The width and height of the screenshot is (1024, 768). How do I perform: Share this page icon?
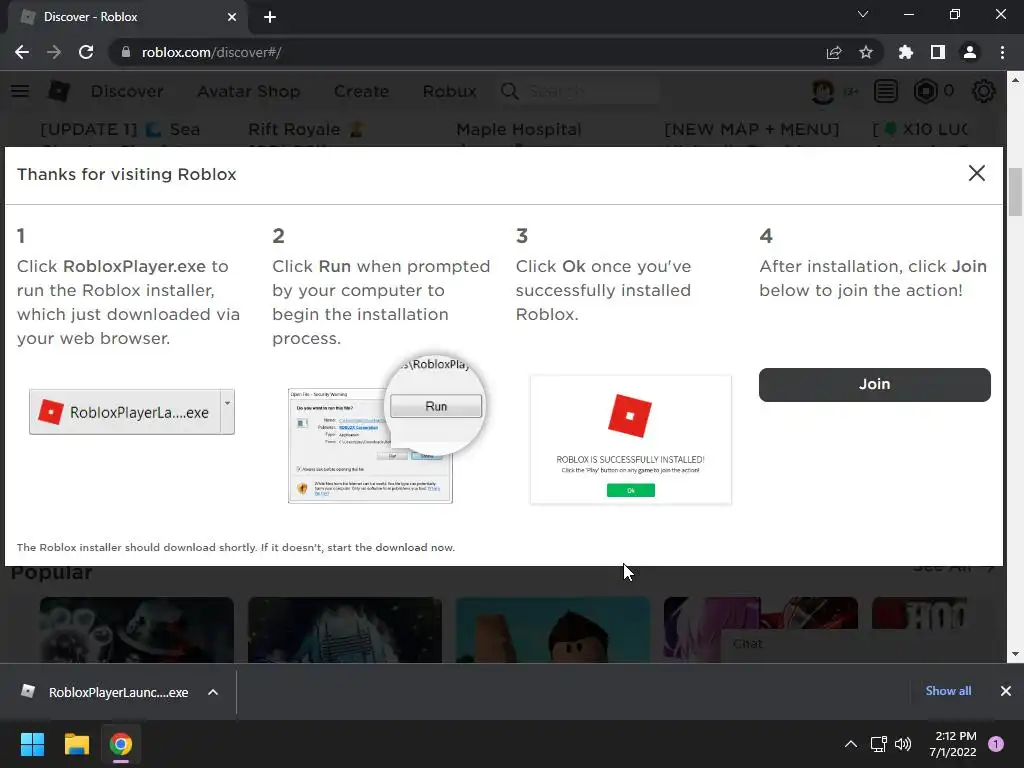834,52
